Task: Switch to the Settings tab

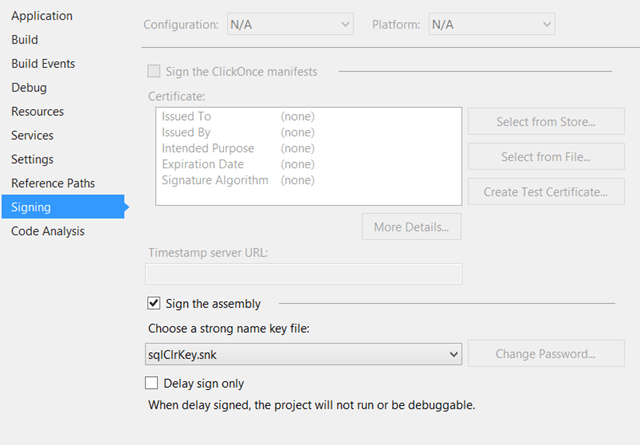Action: point(32,160)
